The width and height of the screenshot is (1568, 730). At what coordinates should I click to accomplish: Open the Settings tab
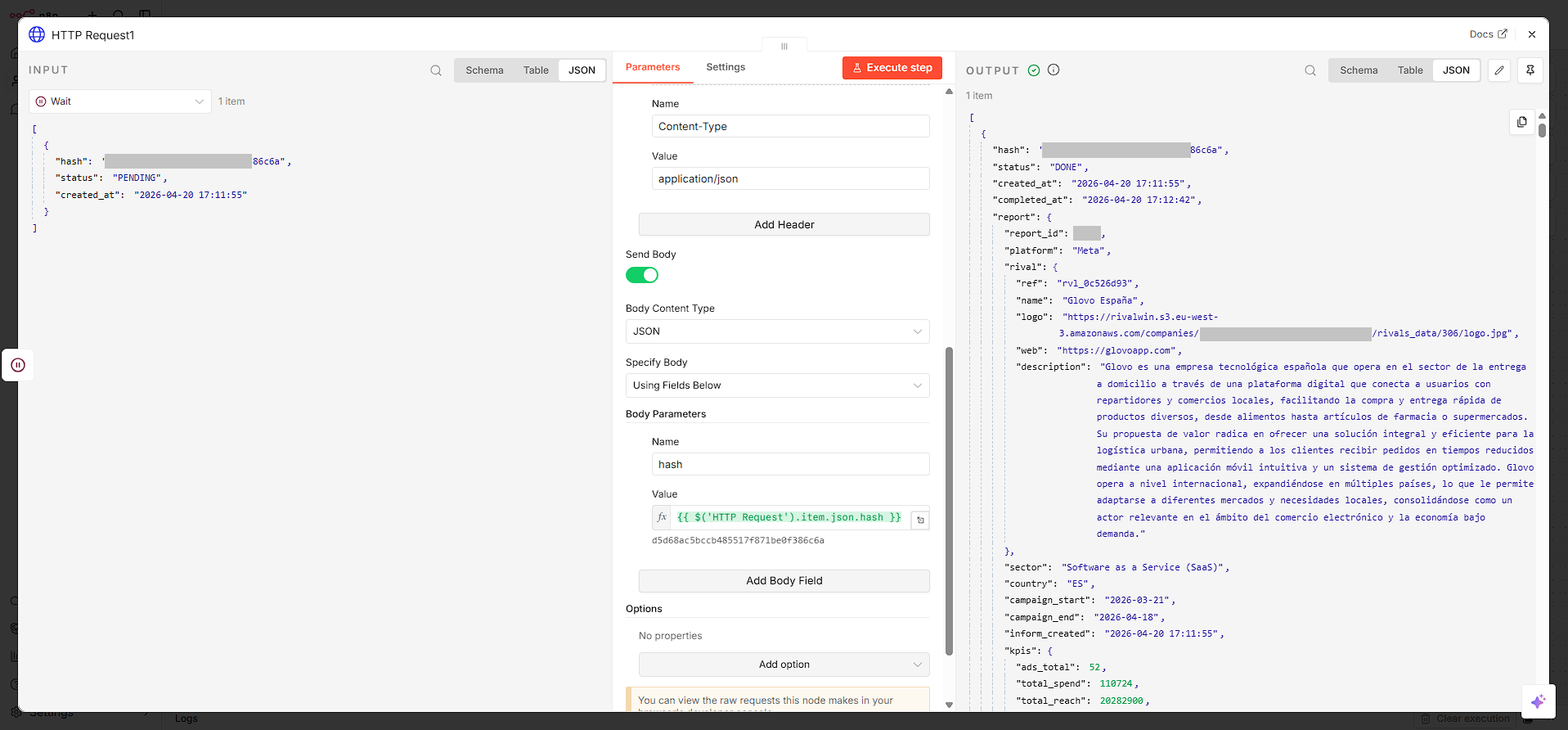(726, 67)
